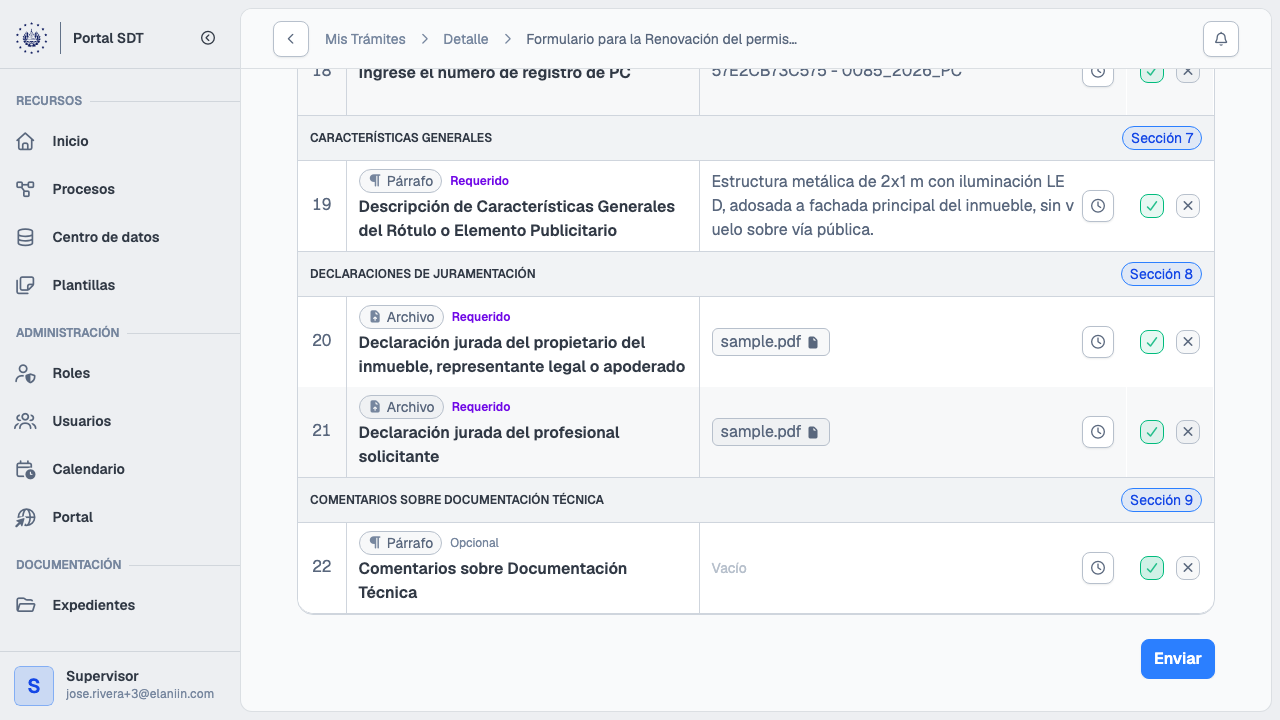
Task: Reject row 22 with the X button
Action: [x=1188, y=568]
